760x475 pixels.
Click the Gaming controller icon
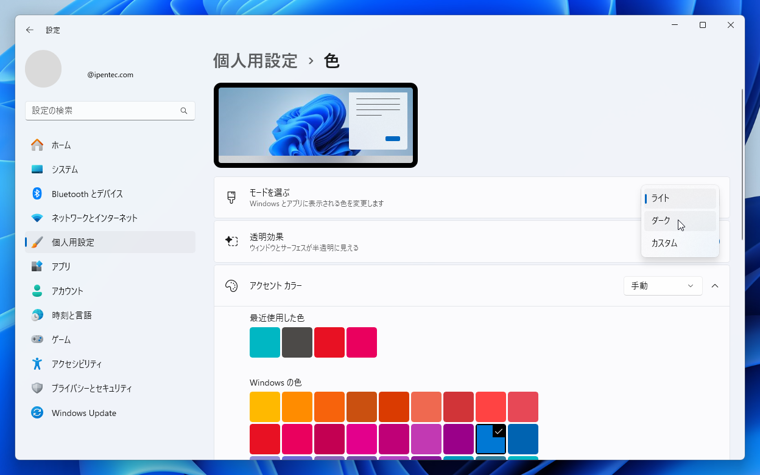click(x=37, y=339)
